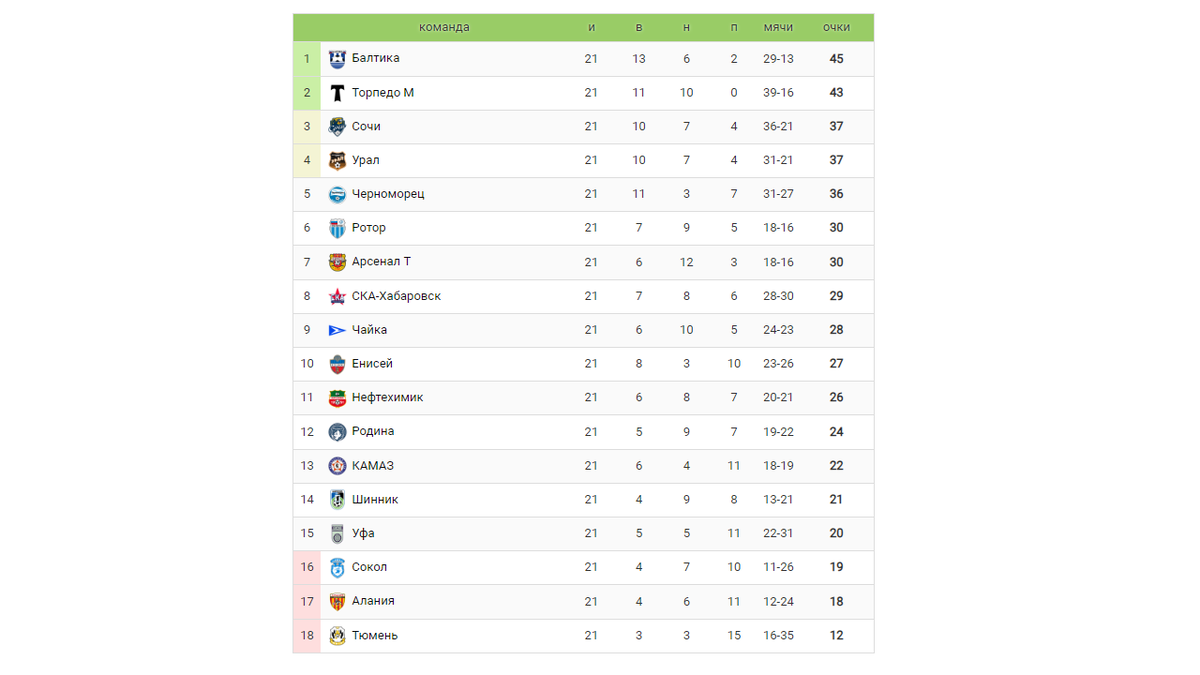This screenshot has width=1200, height=675.
Task: Open the Нефтехимик team name
Action: [387, 398]
